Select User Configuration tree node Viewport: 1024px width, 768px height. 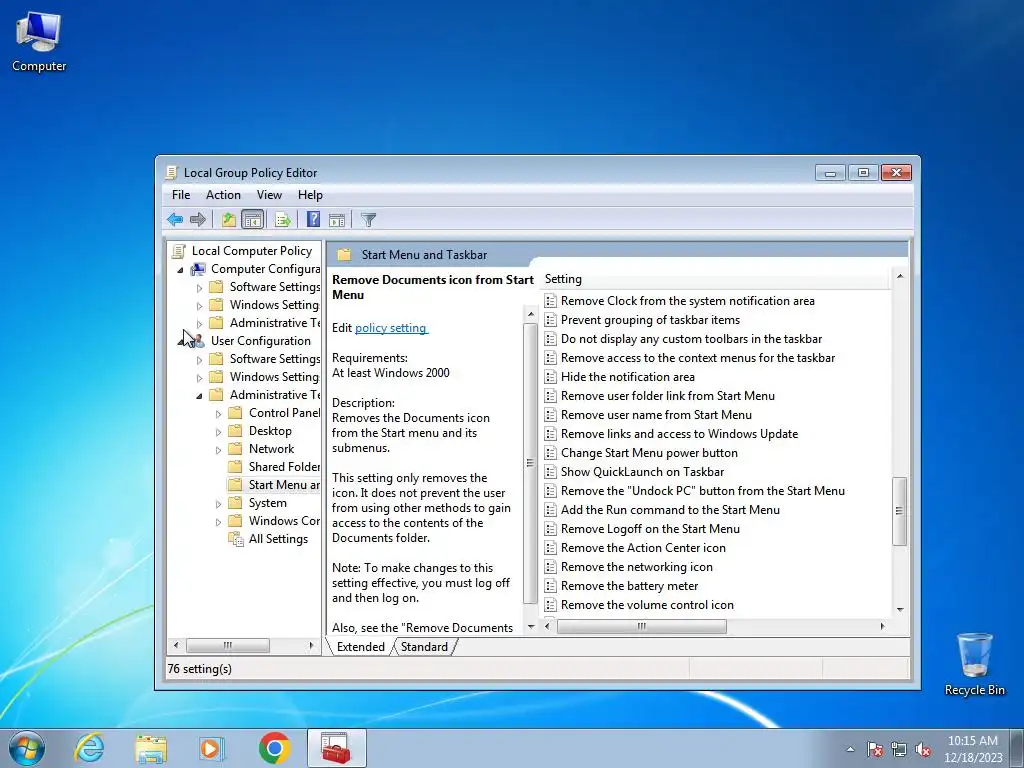261,341
